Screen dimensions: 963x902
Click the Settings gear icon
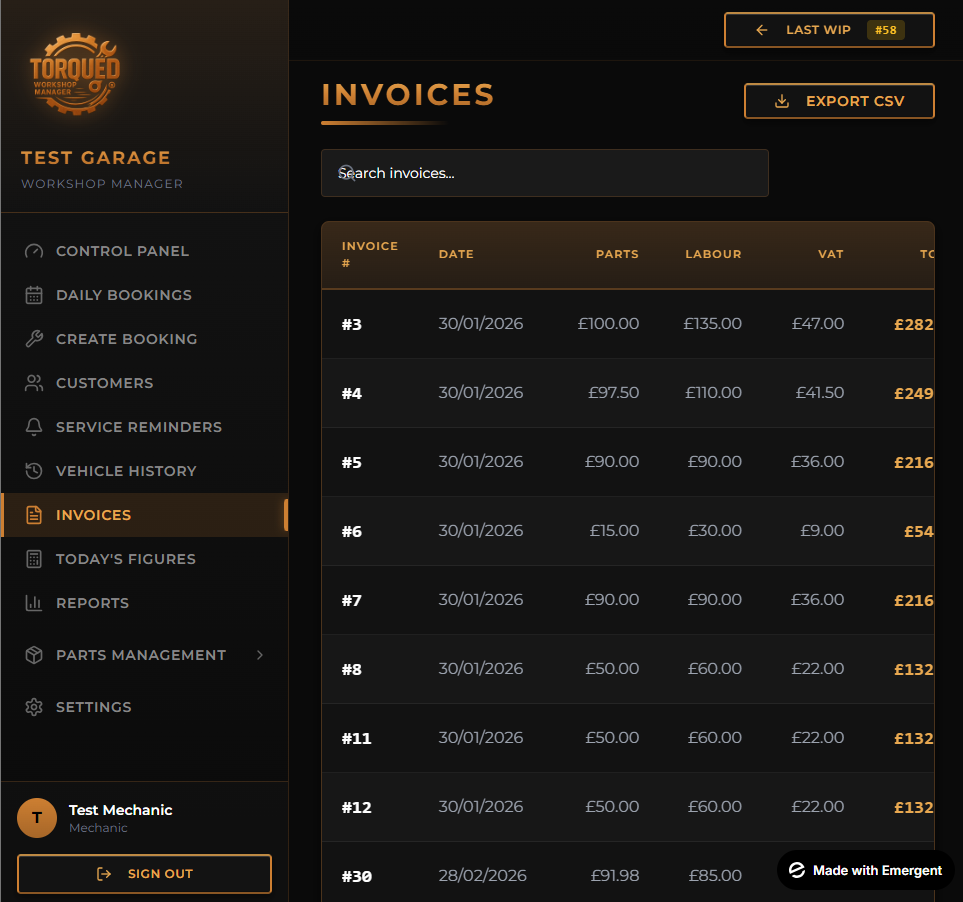[x=34, y=707]
